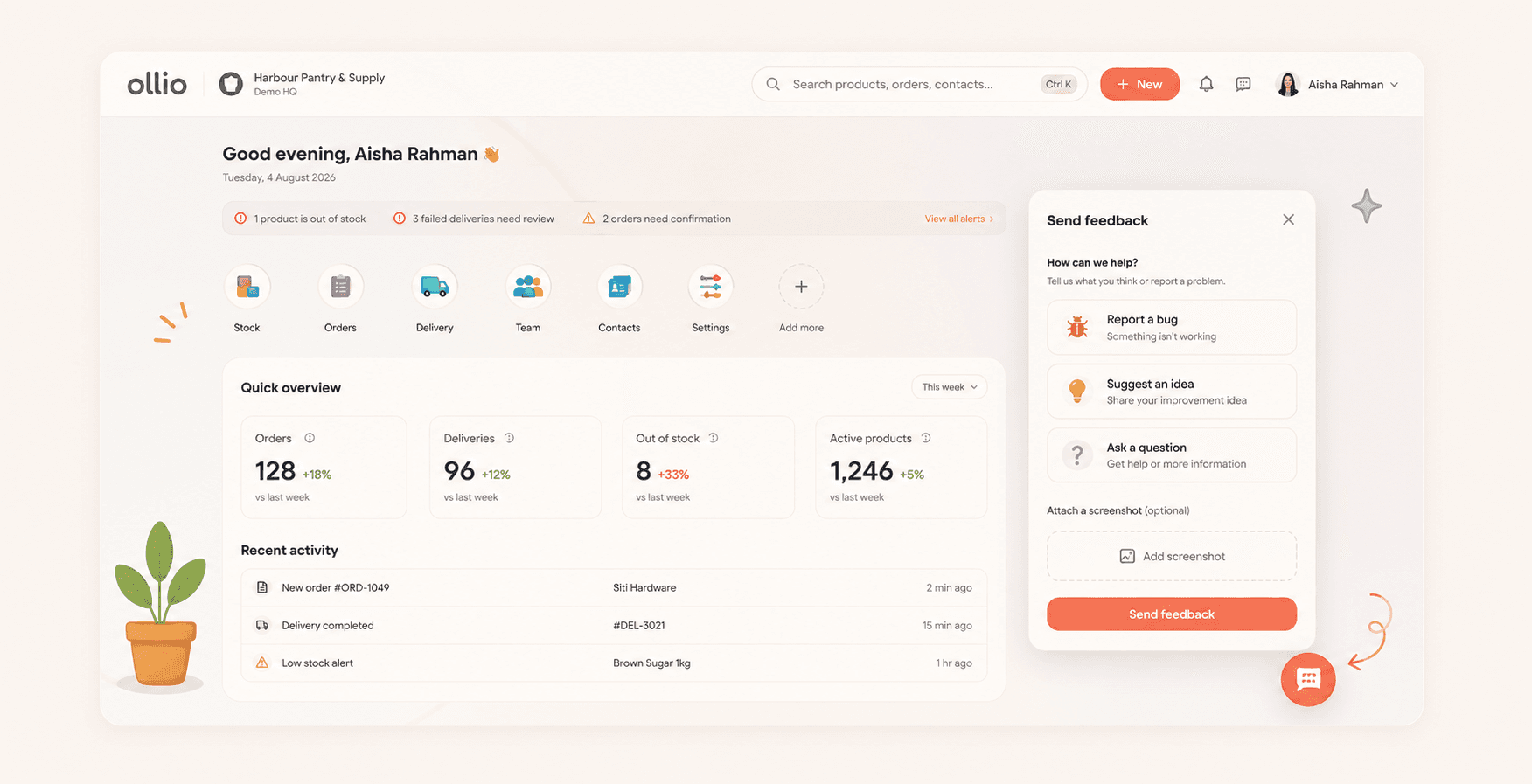1532x784 pixels.
Task: Click Brown Sugar 1kg product name
Action: tap(651, 663)
